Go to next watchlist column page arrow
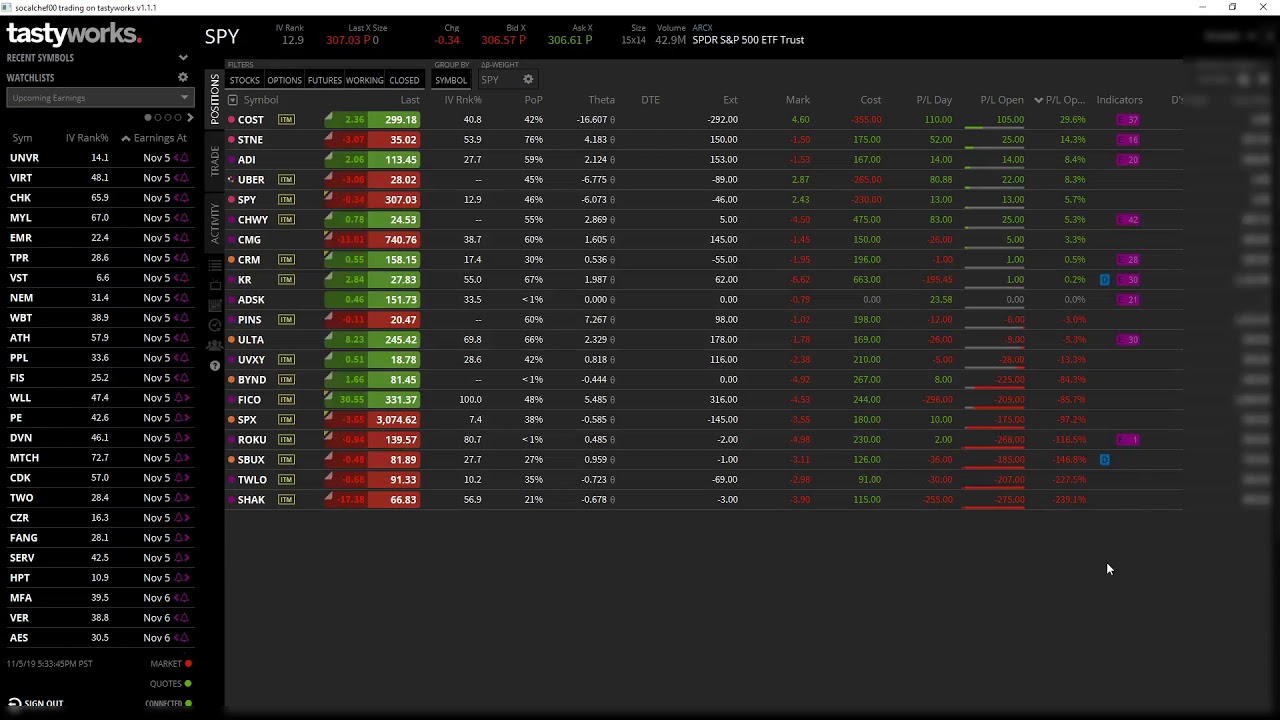Screen dimensions: 1280x720 [x=190, y=118]
